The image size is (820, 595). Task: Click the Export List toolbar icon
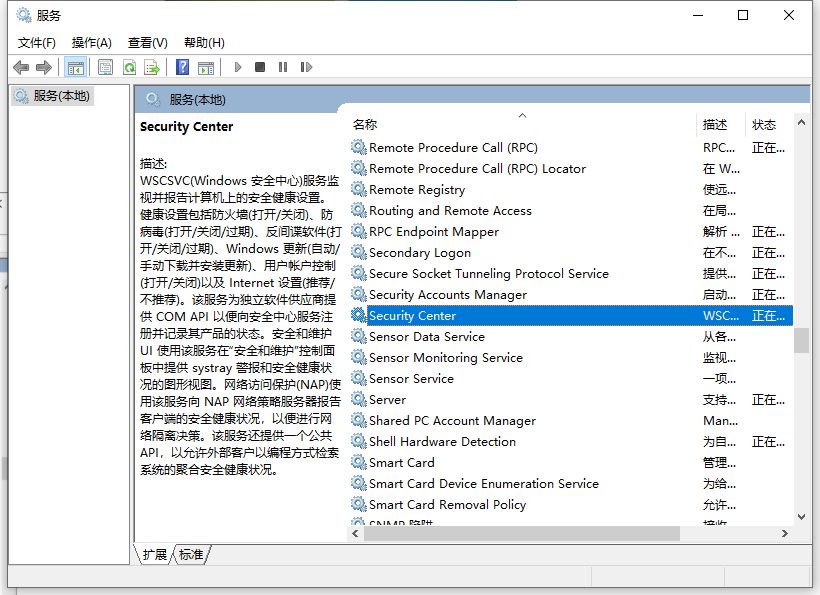[x=153, y=66]
